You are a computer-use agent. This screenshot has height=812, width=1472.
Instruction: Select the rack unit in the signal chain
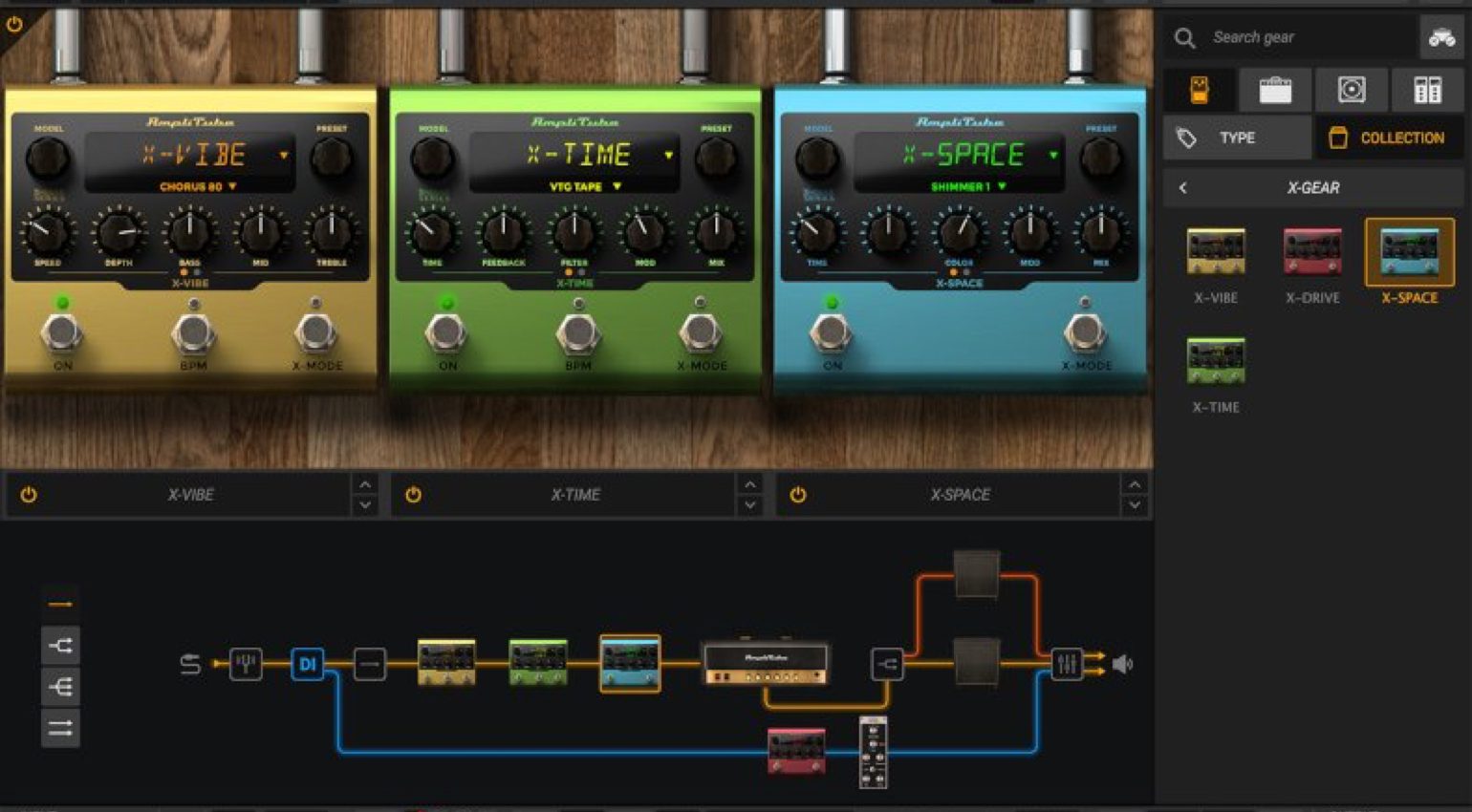[x=873, y=753]
